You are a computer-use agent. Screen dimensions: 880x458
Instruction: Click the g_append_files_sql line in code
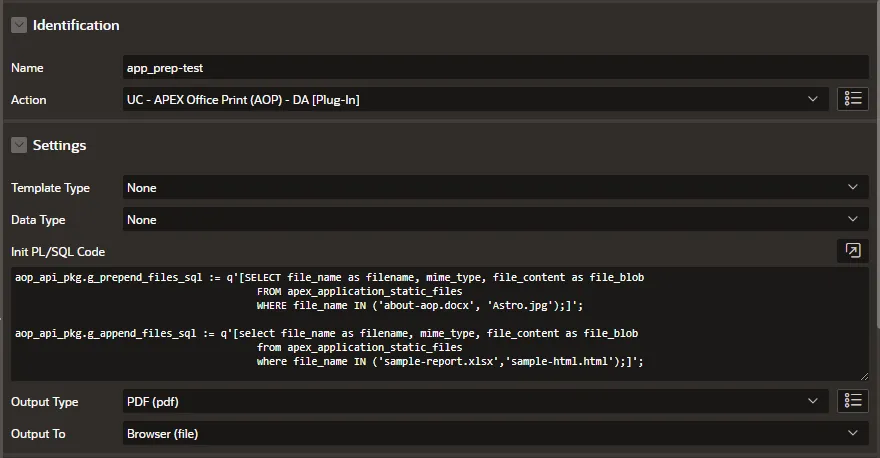327,333
